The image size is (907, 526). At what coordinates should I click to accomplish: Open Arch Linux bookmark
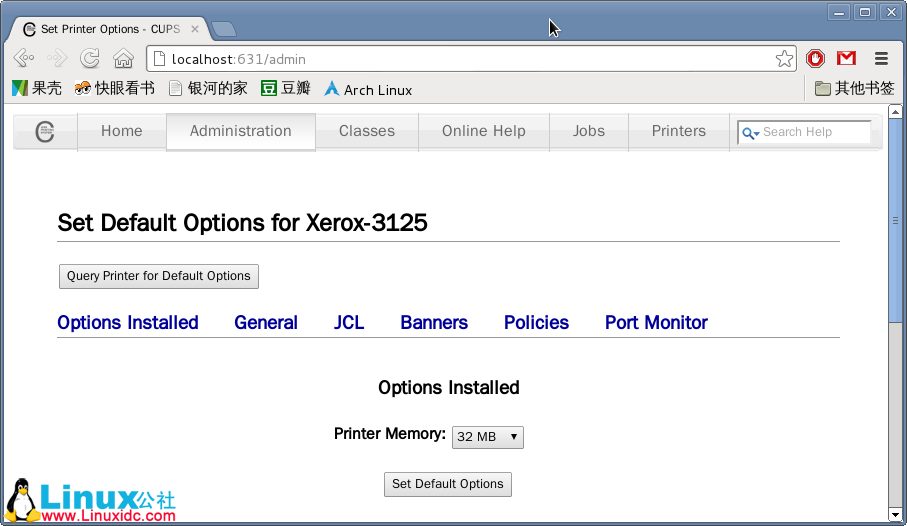click(367, 89)
